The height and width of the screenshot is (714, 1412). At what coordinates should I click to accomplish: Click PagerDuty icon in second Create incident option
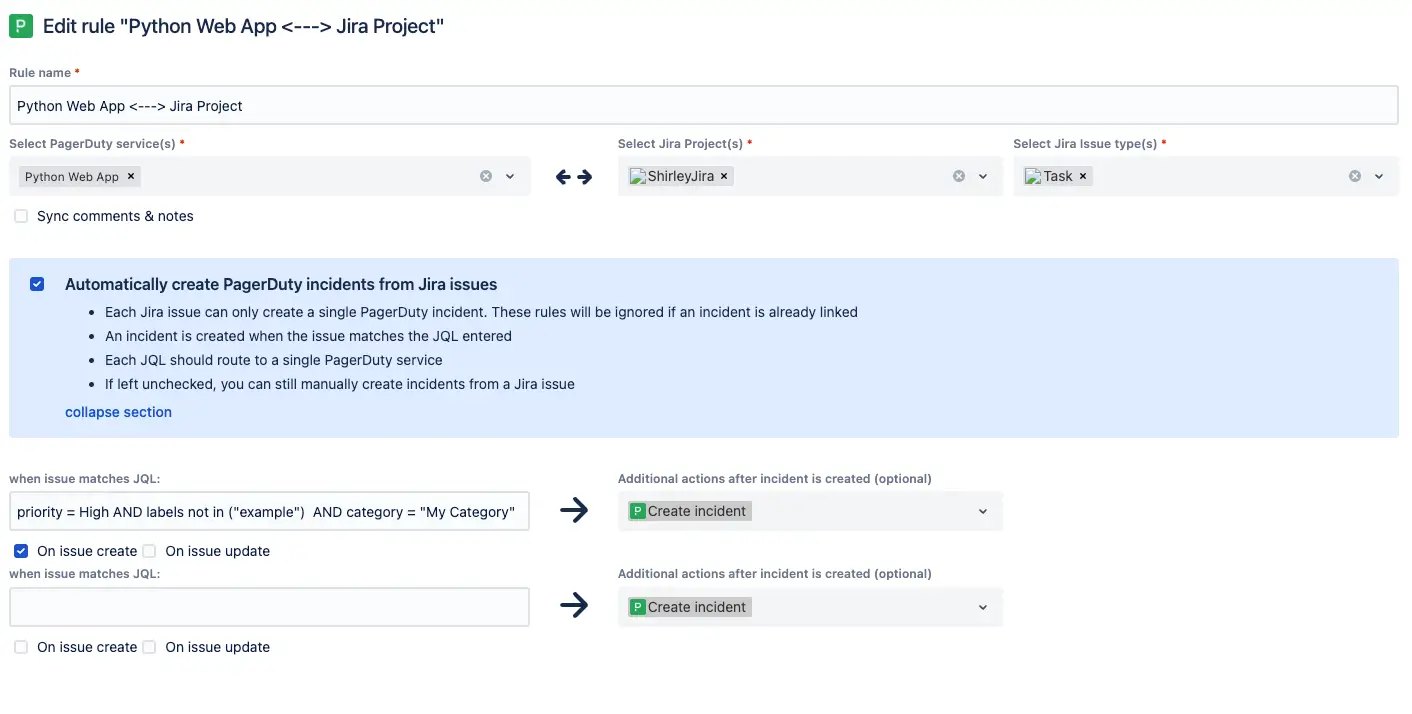[x=638, y=607]
